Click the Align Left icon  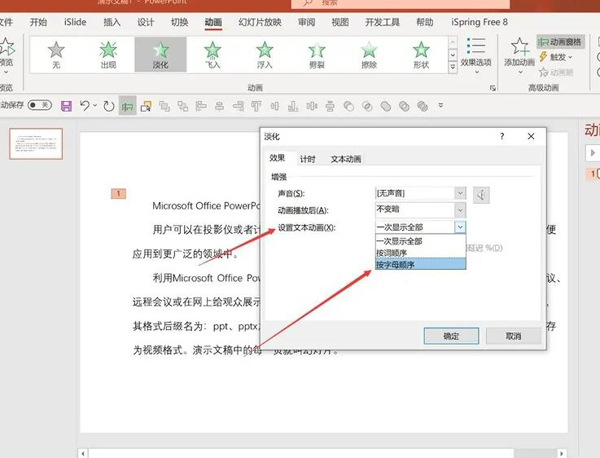click(x=201, y=106)
